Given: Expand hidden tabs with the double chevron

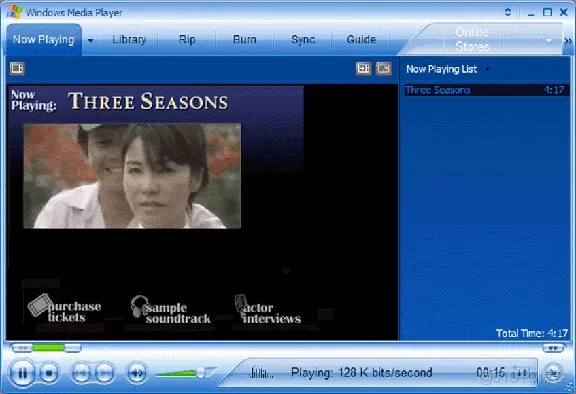Looking at the screenshot, I should pyautogui.click(x=568, y=41).
